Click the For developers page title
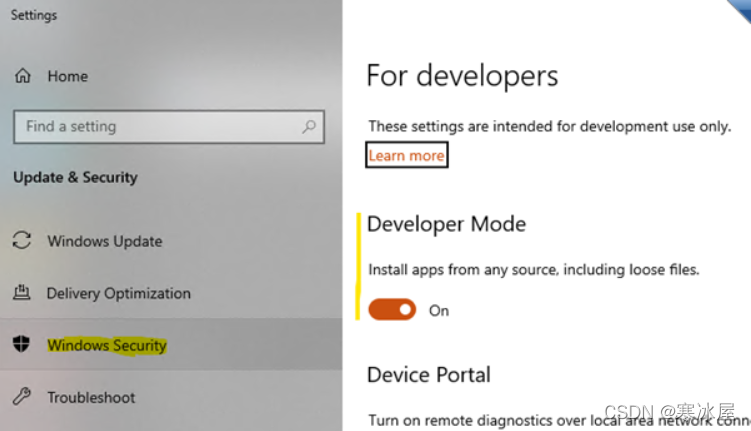The height and width of the screenshot is (431, 751). pos(462,76)
